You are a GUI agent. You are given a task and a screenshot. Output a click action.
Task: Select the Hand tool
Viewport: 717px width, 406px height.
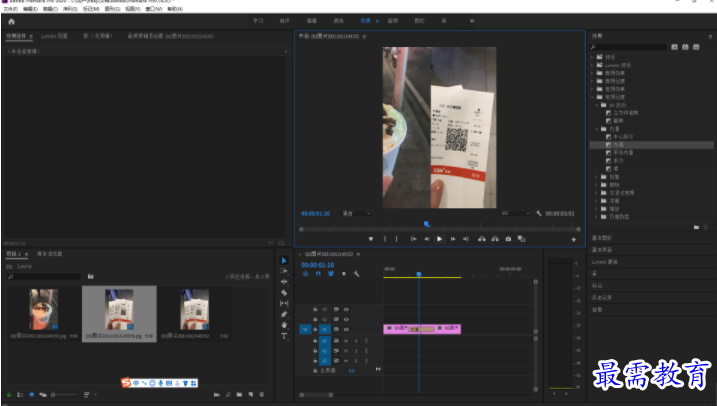284,325
